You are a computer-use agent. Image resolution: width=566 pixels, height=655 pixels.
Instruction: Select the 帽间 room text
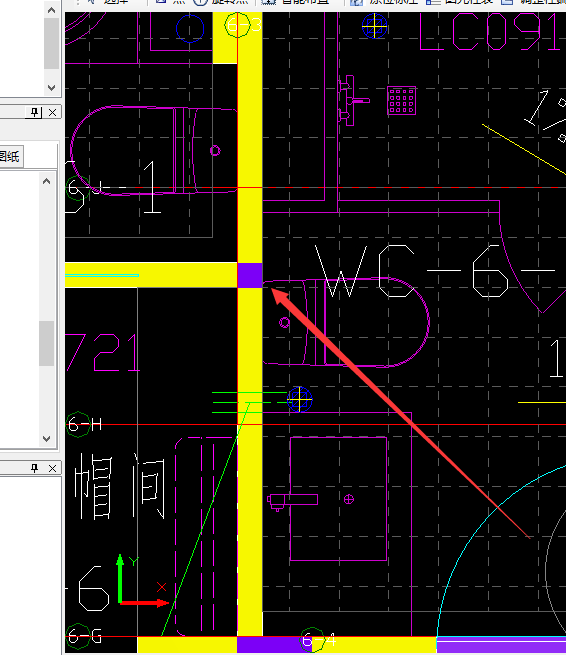click(x=120, y=486)
